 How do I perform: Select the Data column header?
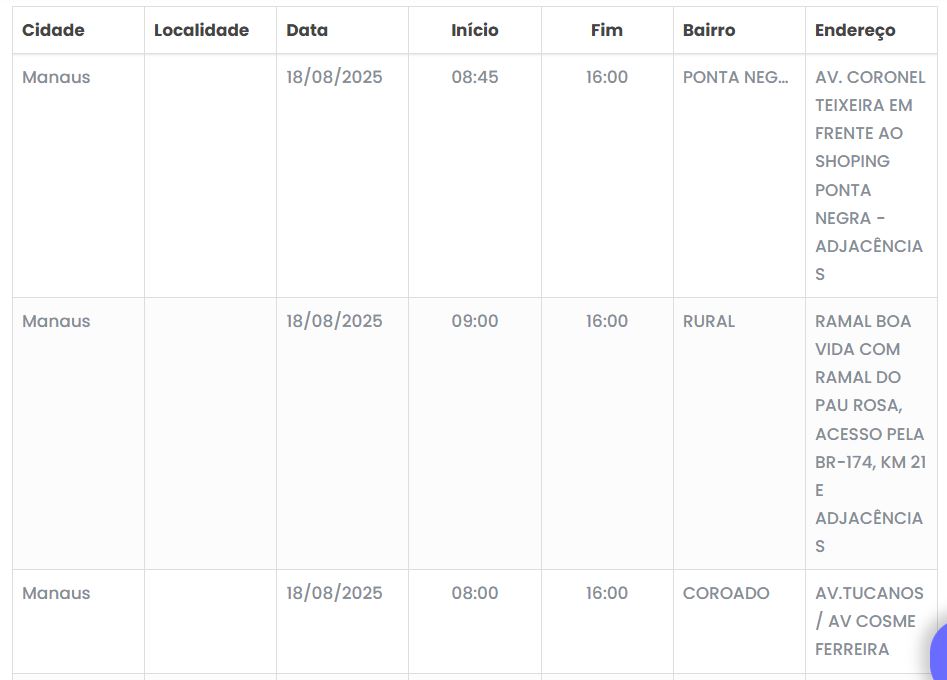[307, 30]
